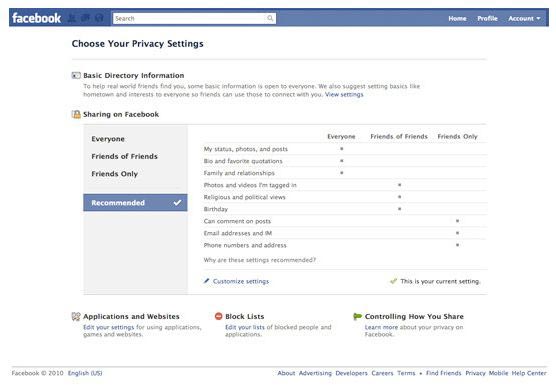Expand the Account dropdown menu
This screenshot has width=556, height=386.
point(524,18)
